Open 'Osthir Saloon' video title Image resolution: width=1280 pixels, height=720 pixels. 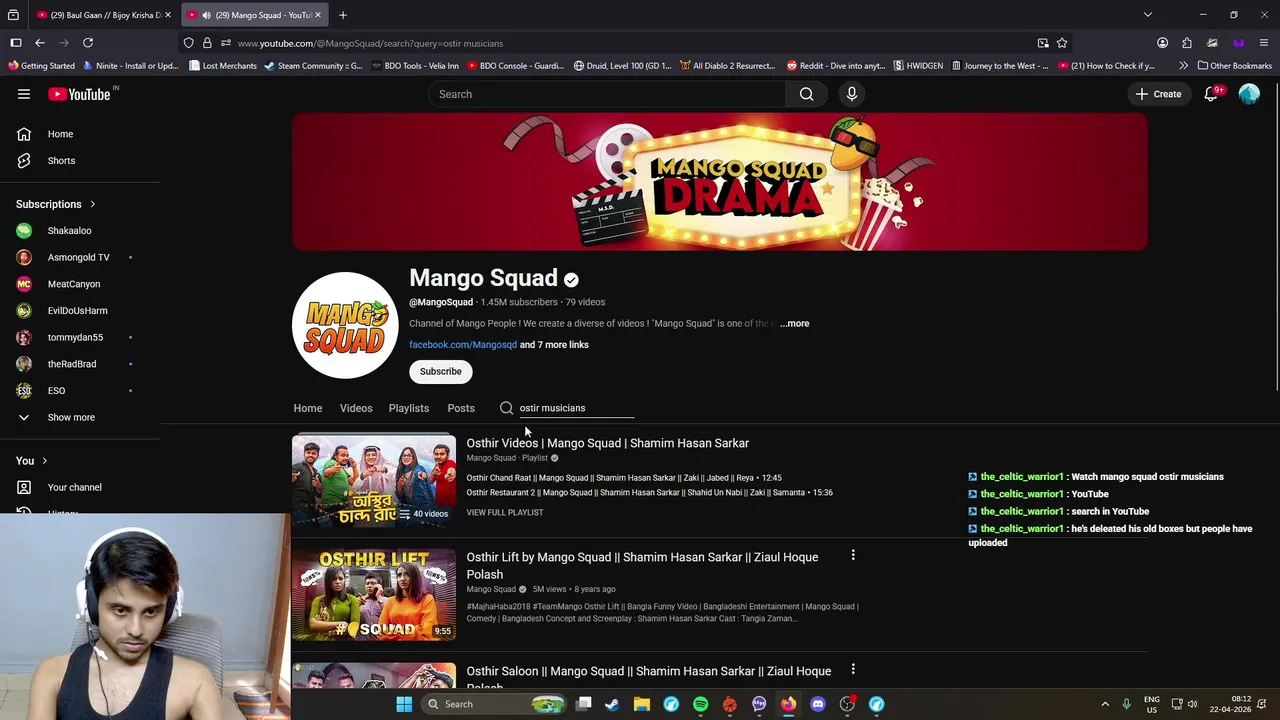pyautogui.click(x=649, y=678)
